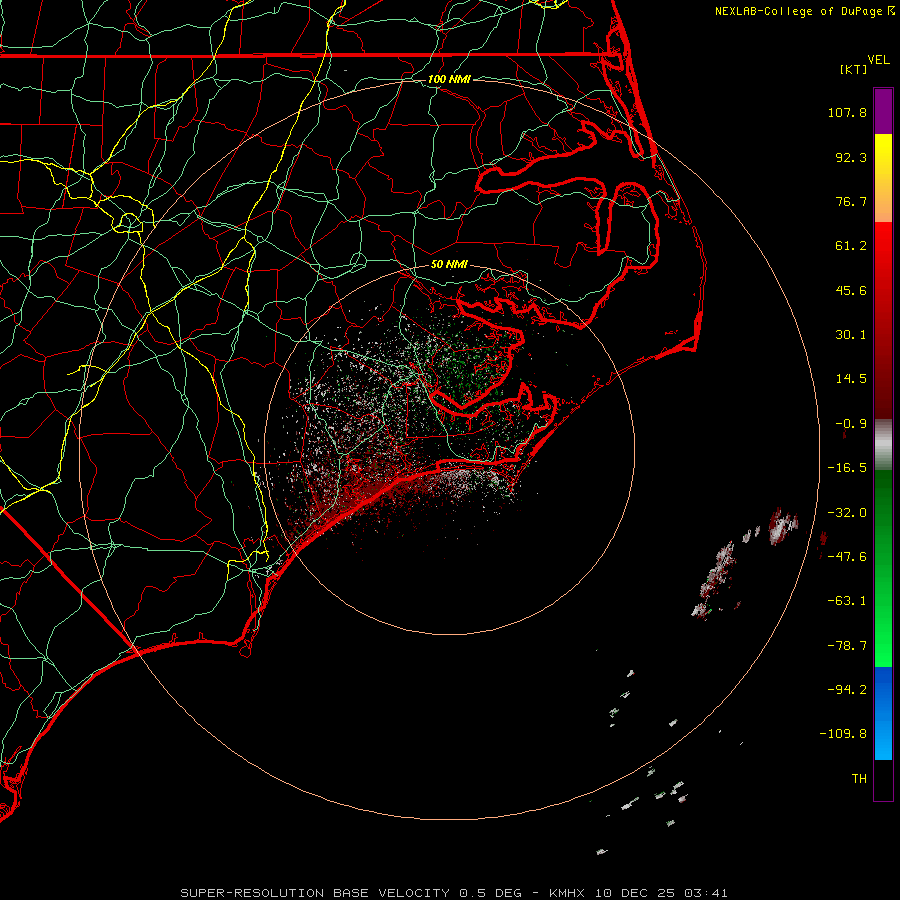Click the 100 NMI range ring label
The height and width of the screenshot is (900, 900).
(449, 79)
